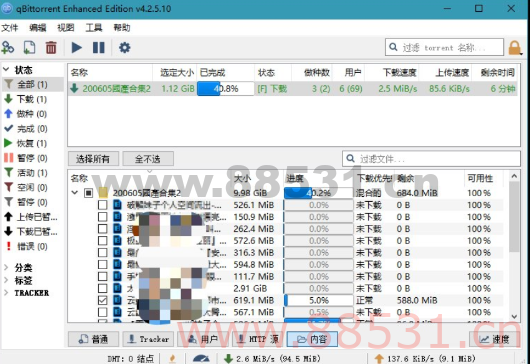Click the orange upload arrow in status bar
This screenshot has width=530, height=364.
tap(379, 359)
